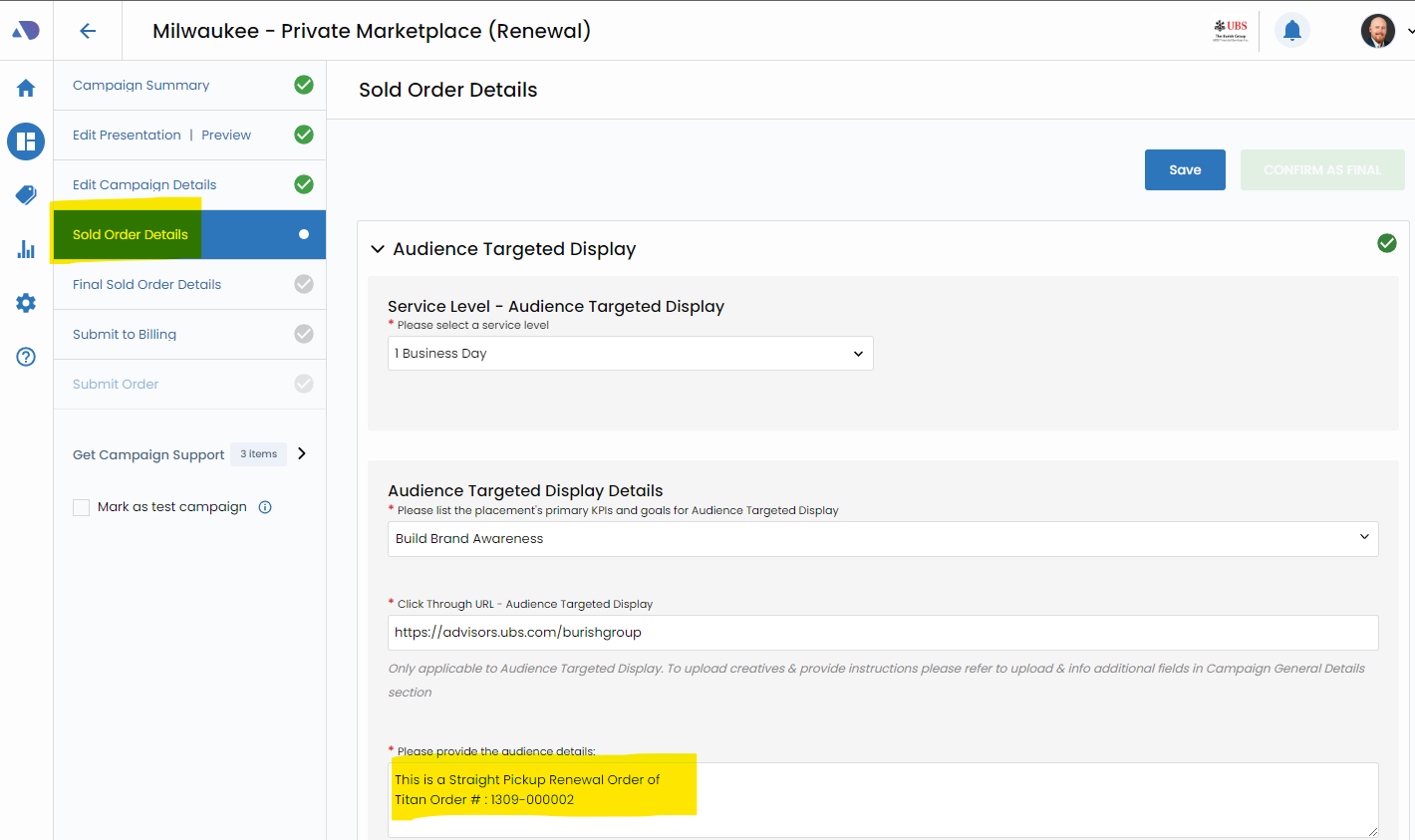Screen dimensions: 1415x840
Task: Click the help question mark icon
Action: [26, 357]
